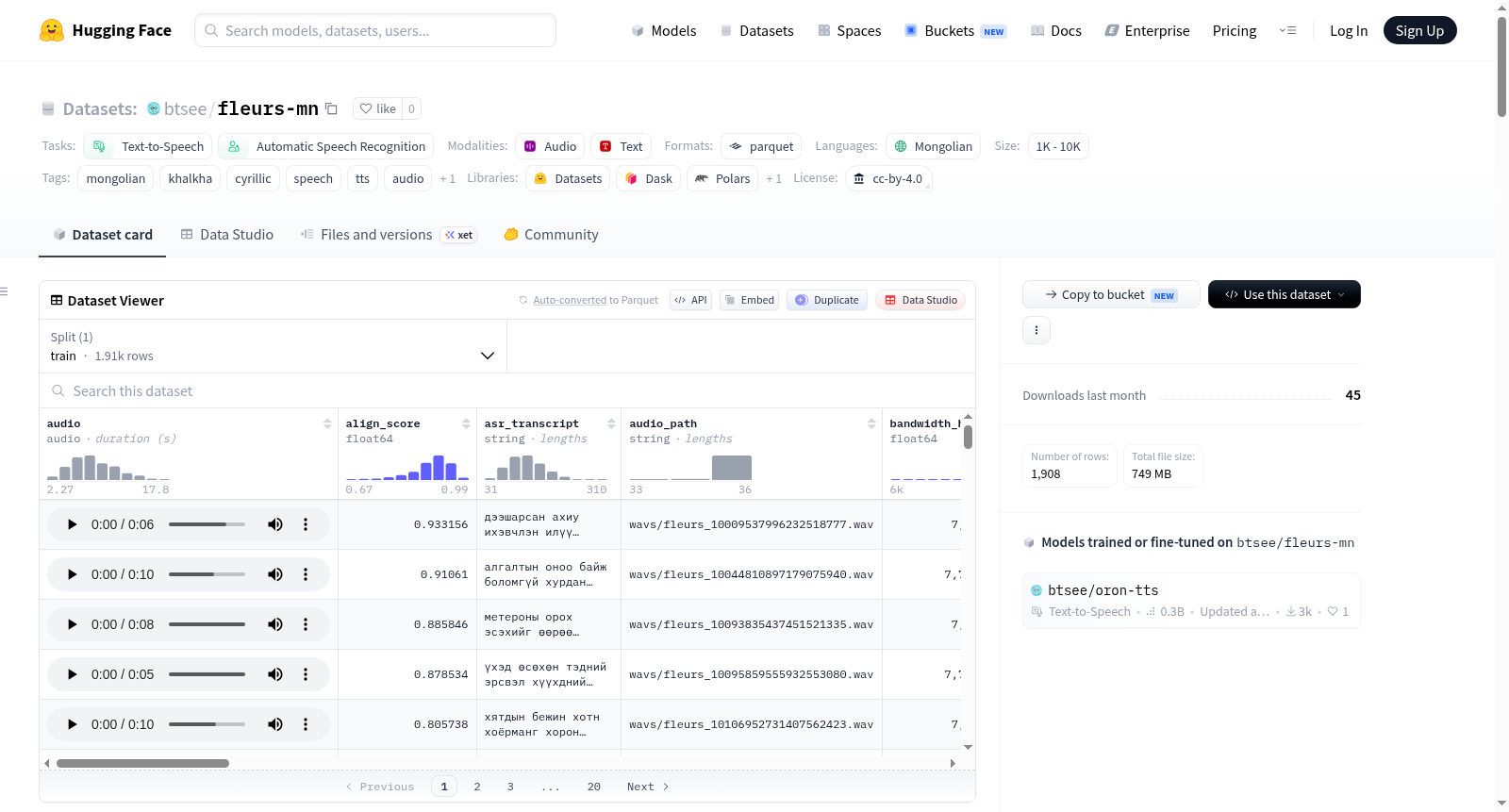Open Use this dataset dropdown
1509x812 pixels.
(x=1285, y=294)
